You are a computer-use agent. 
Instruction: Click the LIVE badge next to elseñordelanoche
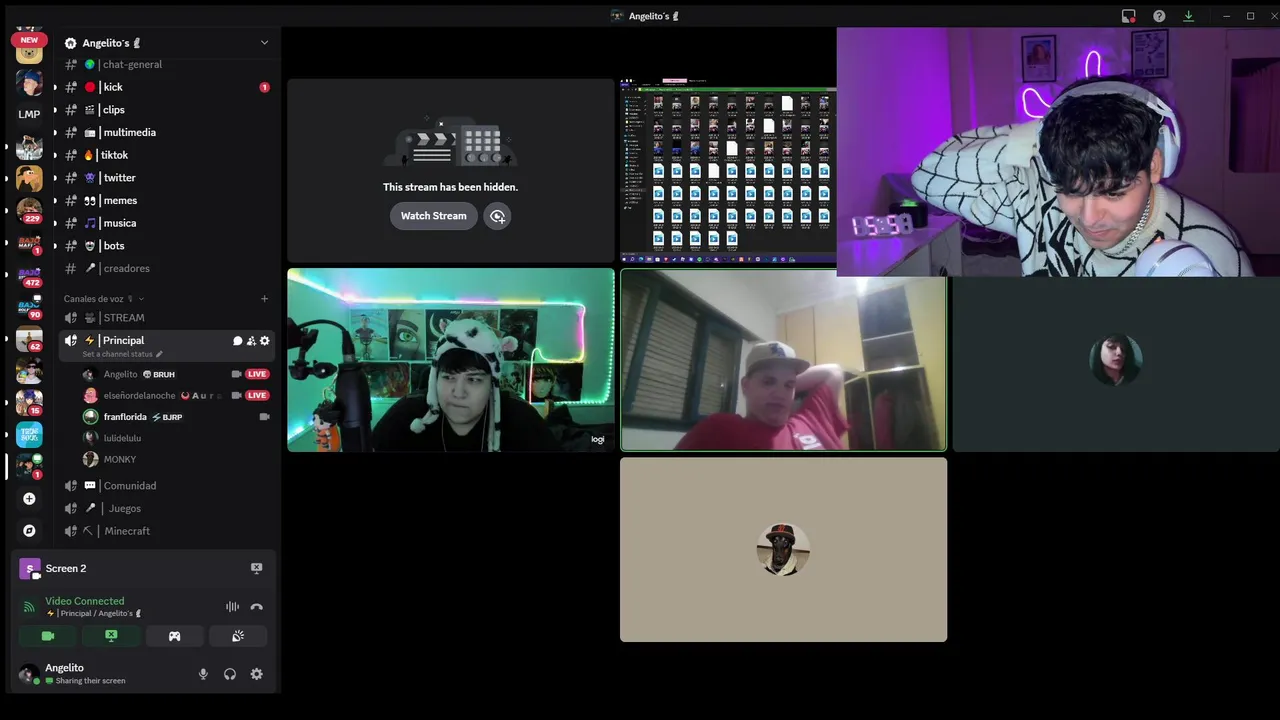(x=257, y=395)
